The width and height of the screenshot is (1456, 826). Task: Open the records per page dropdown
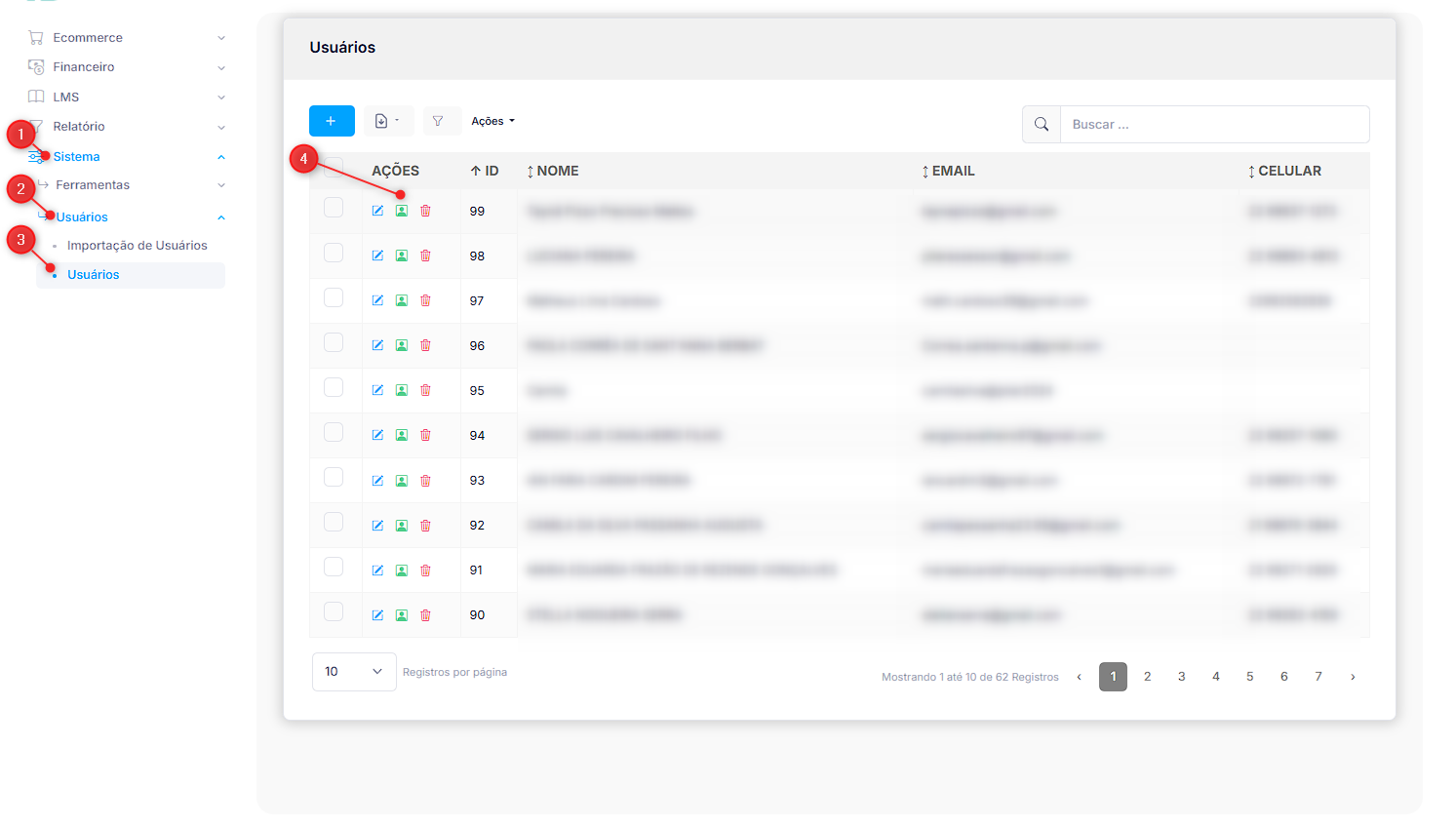tap(354, 672)
